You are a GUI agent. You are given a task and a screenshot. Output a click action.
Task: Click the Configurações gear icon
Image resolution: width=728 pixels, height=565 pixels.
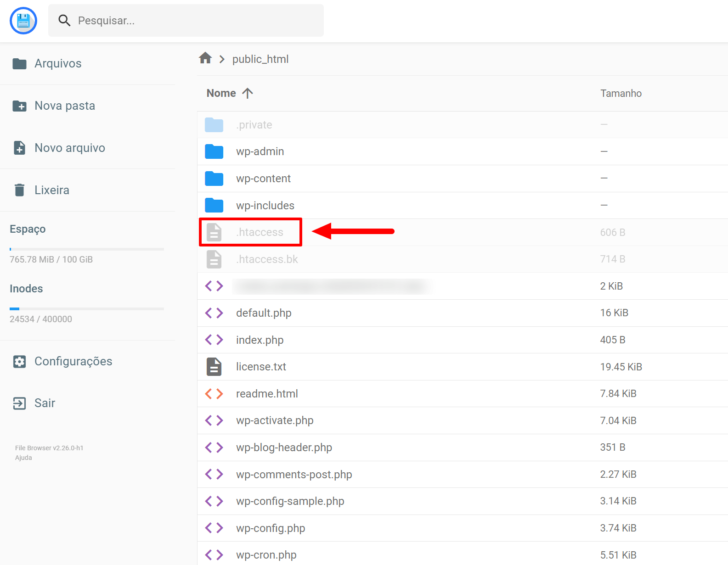[x=20, y=362]
